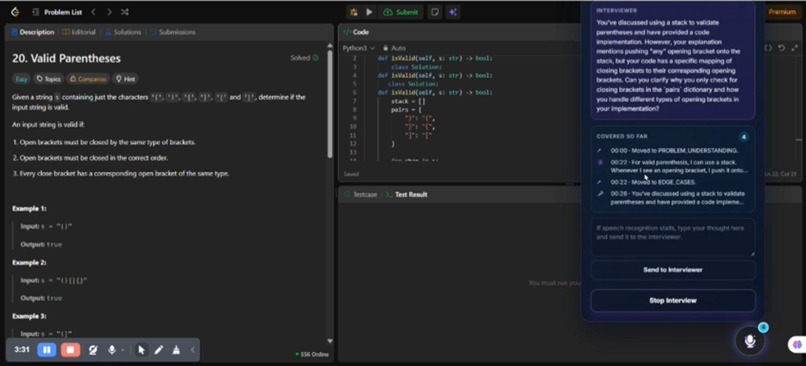
Task: Select the highlighter eraser tool
Action: 176,350
